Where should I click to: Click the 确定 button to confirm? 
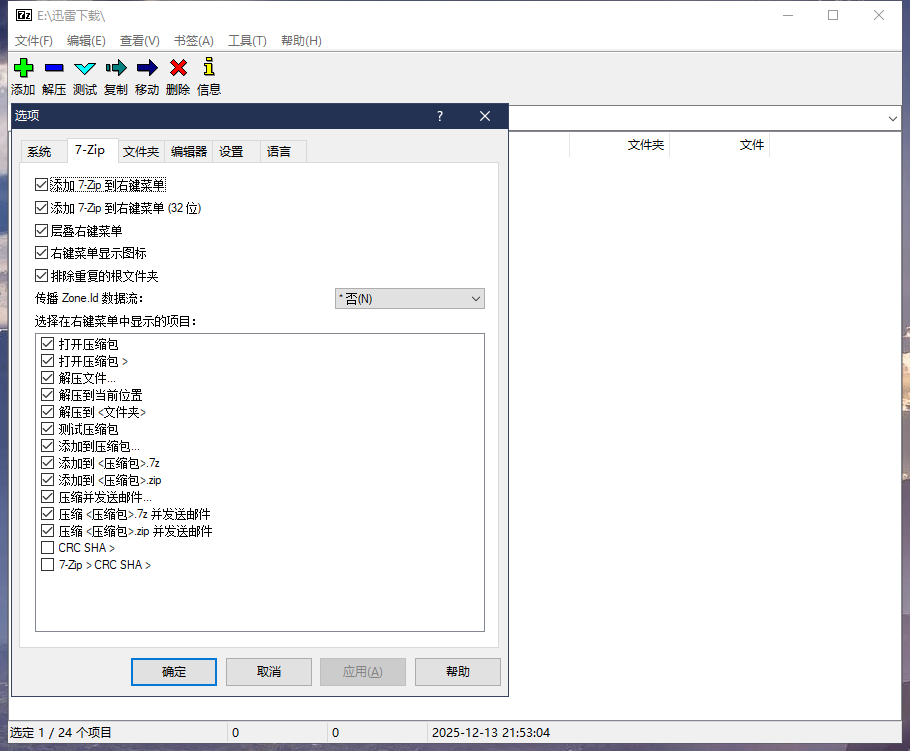tap(173, 672)
